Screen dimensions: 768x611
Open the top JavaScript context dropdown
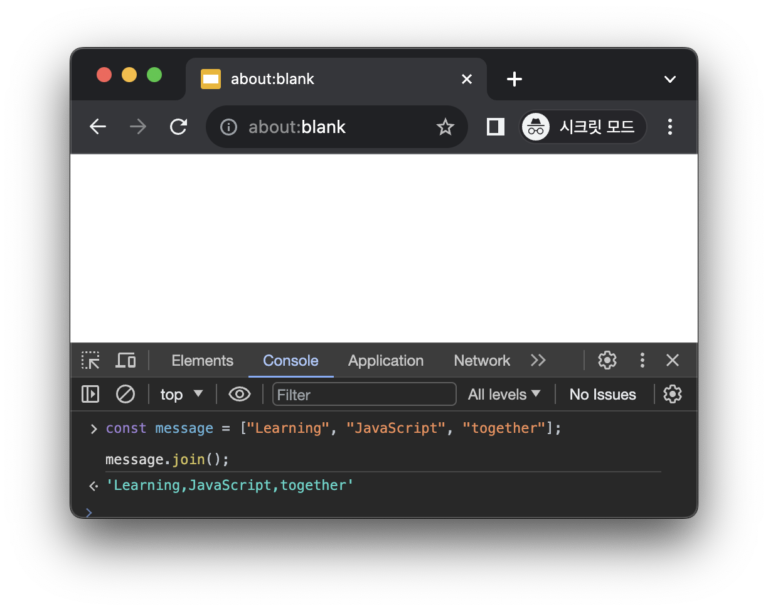point(181,394)
